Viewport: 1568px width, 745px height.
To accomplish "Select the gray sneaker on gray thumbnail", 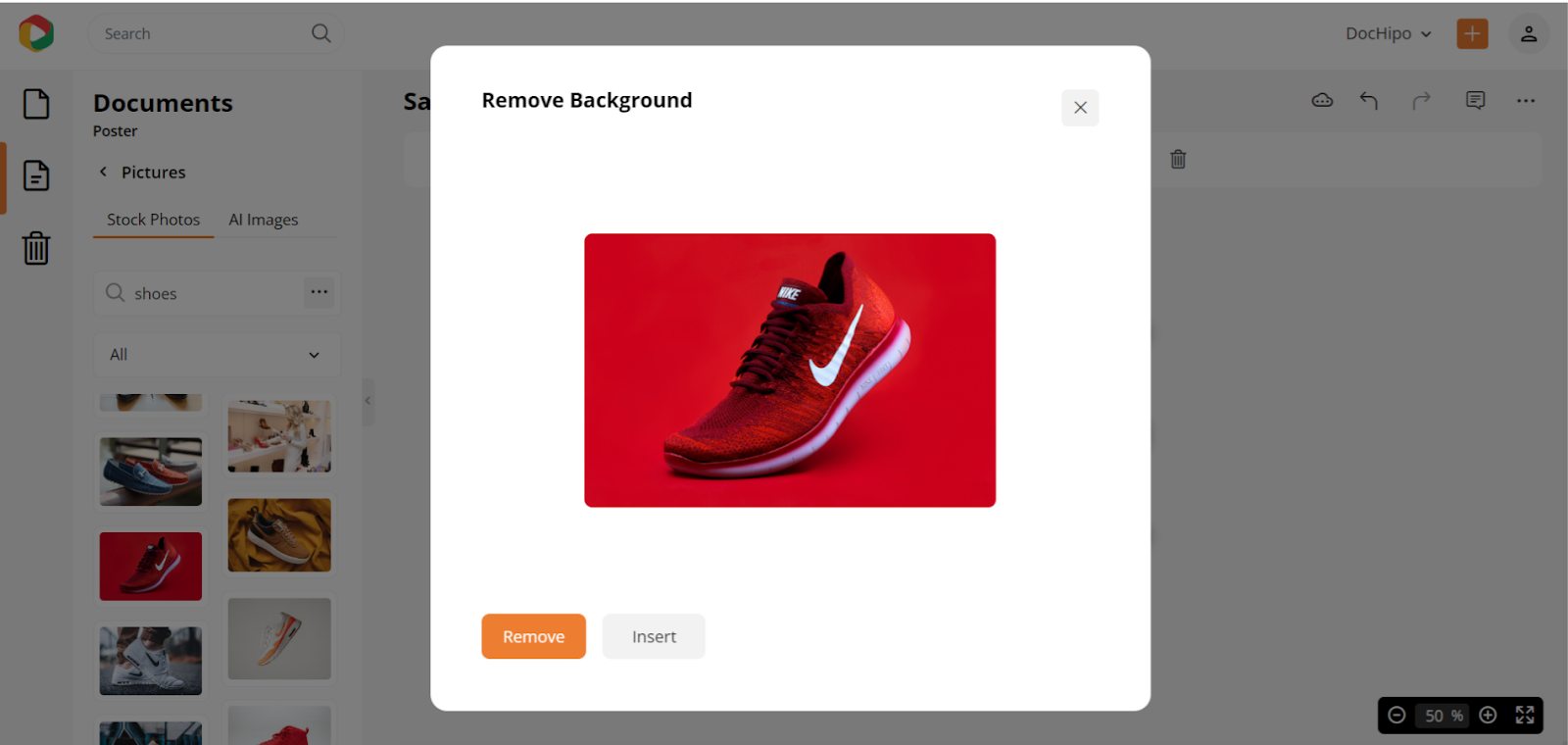I will click(279, 639).
